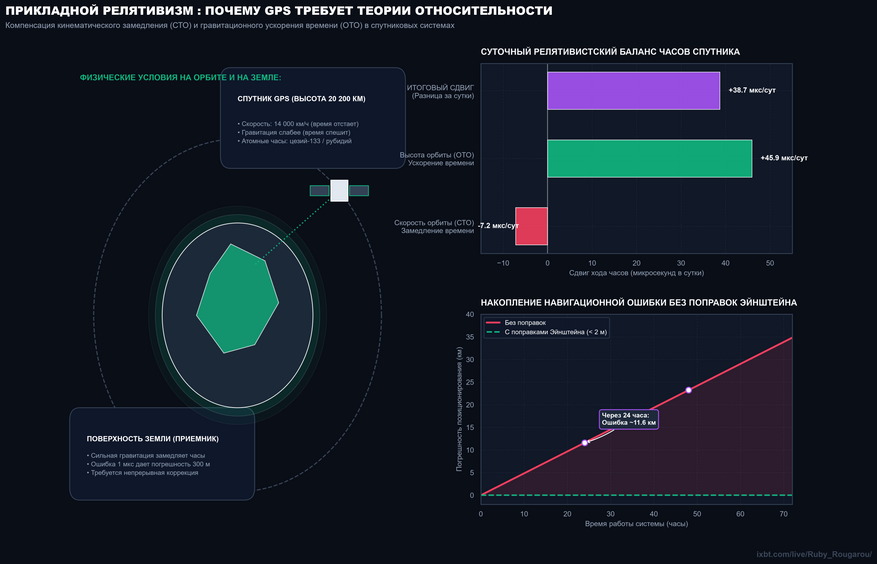Click the green polygon on Earth
Screen dimensions: 877x564
click(x=237, y=299)
